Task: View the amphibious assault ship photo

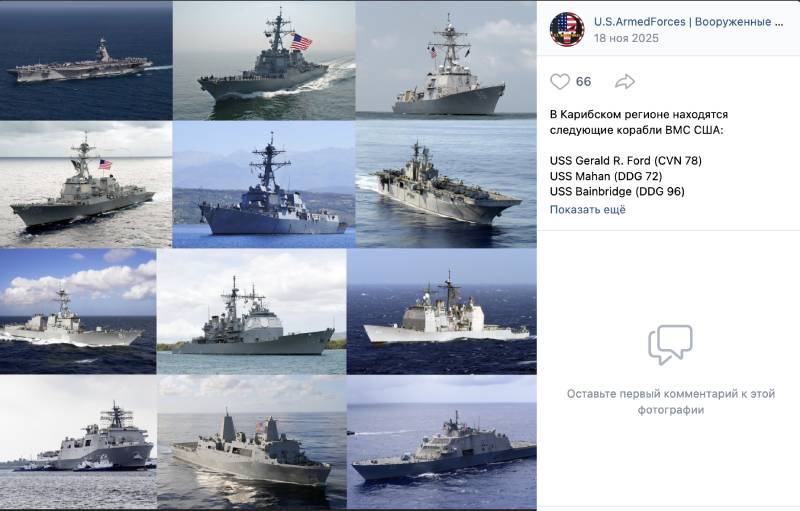Action: pos(446,185)
